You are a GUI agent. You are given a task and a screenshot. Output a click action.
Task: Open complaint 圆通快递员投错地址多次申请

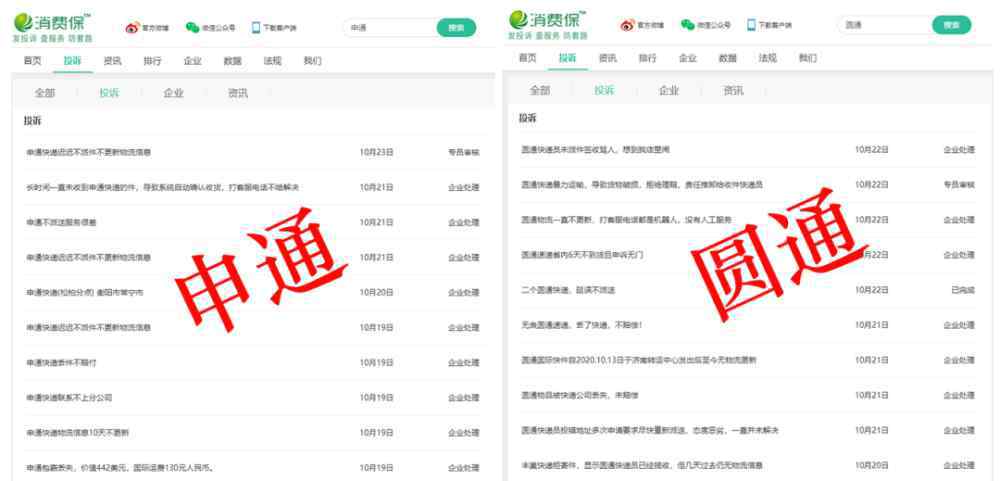(650, 431)
